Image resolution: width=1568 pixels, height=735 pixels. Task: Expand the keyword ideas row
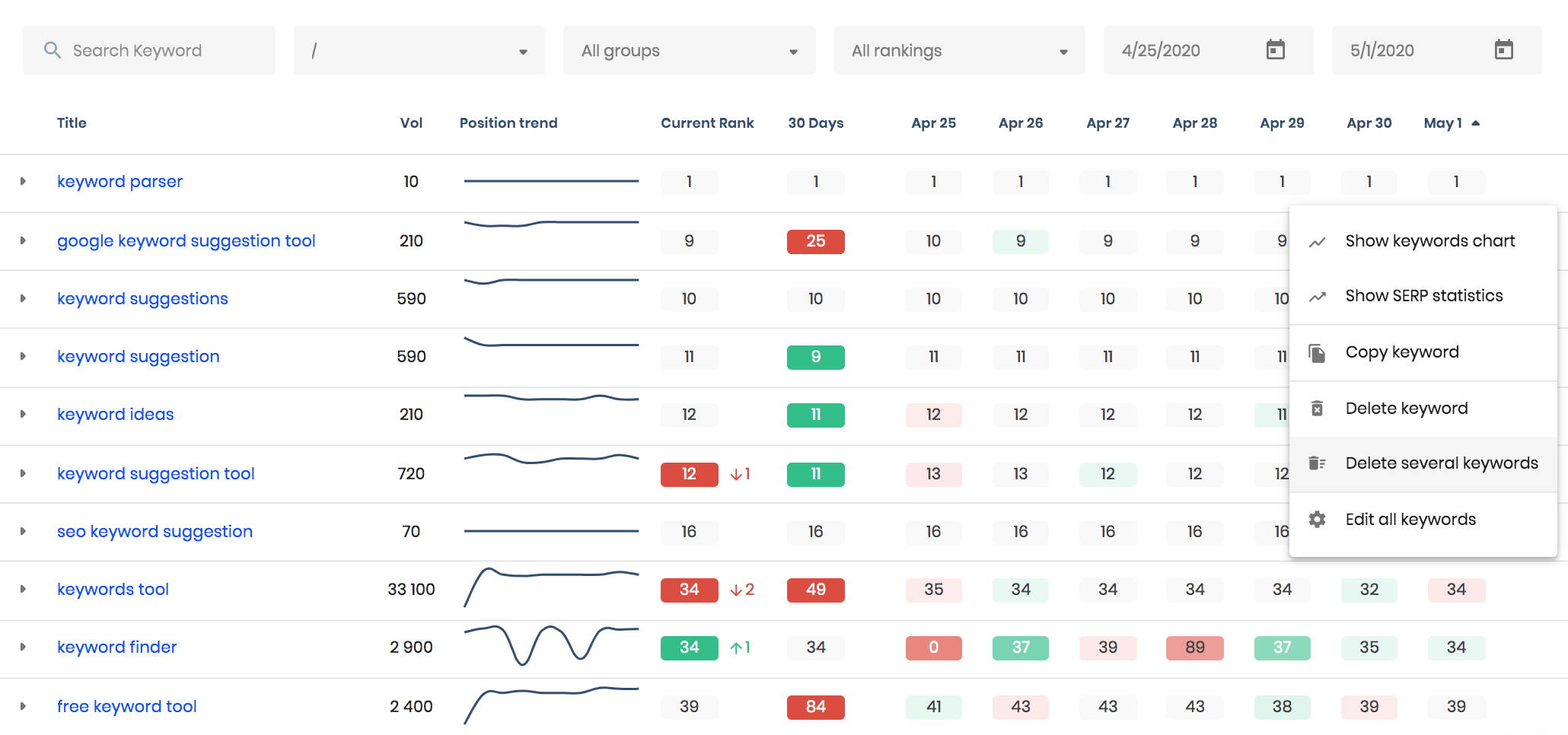(23, 414)
